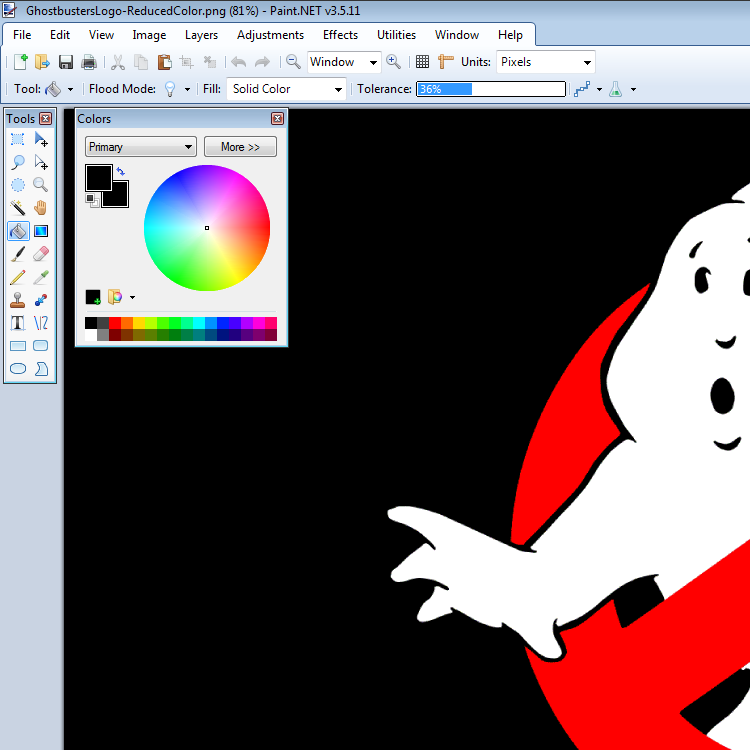Select the Rounded Rectangle tool
This screenshot has width=750, height=750.
(41, 346)
